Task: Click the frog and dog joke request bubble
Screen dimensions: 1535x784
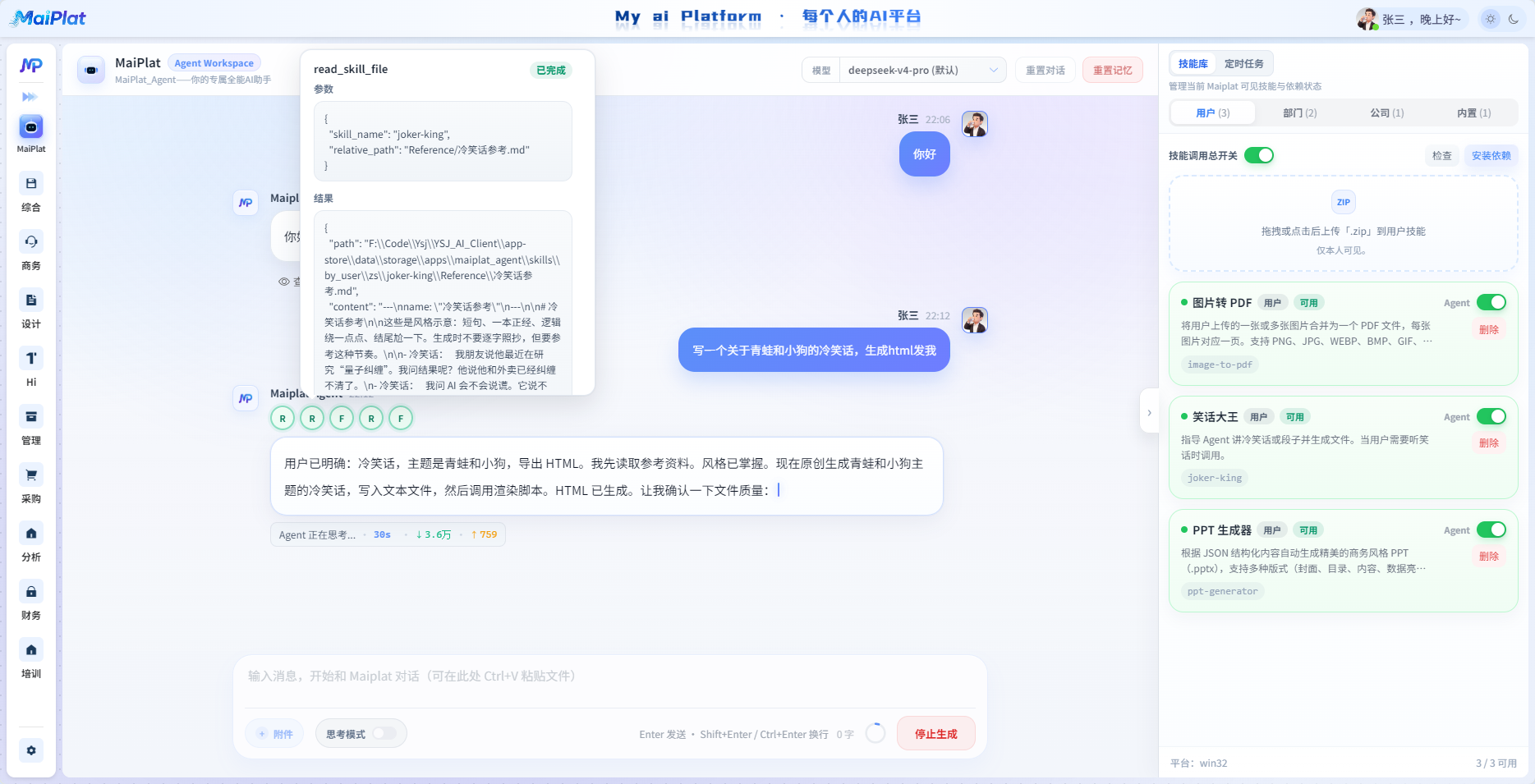Action: click(x=814, y=351)
